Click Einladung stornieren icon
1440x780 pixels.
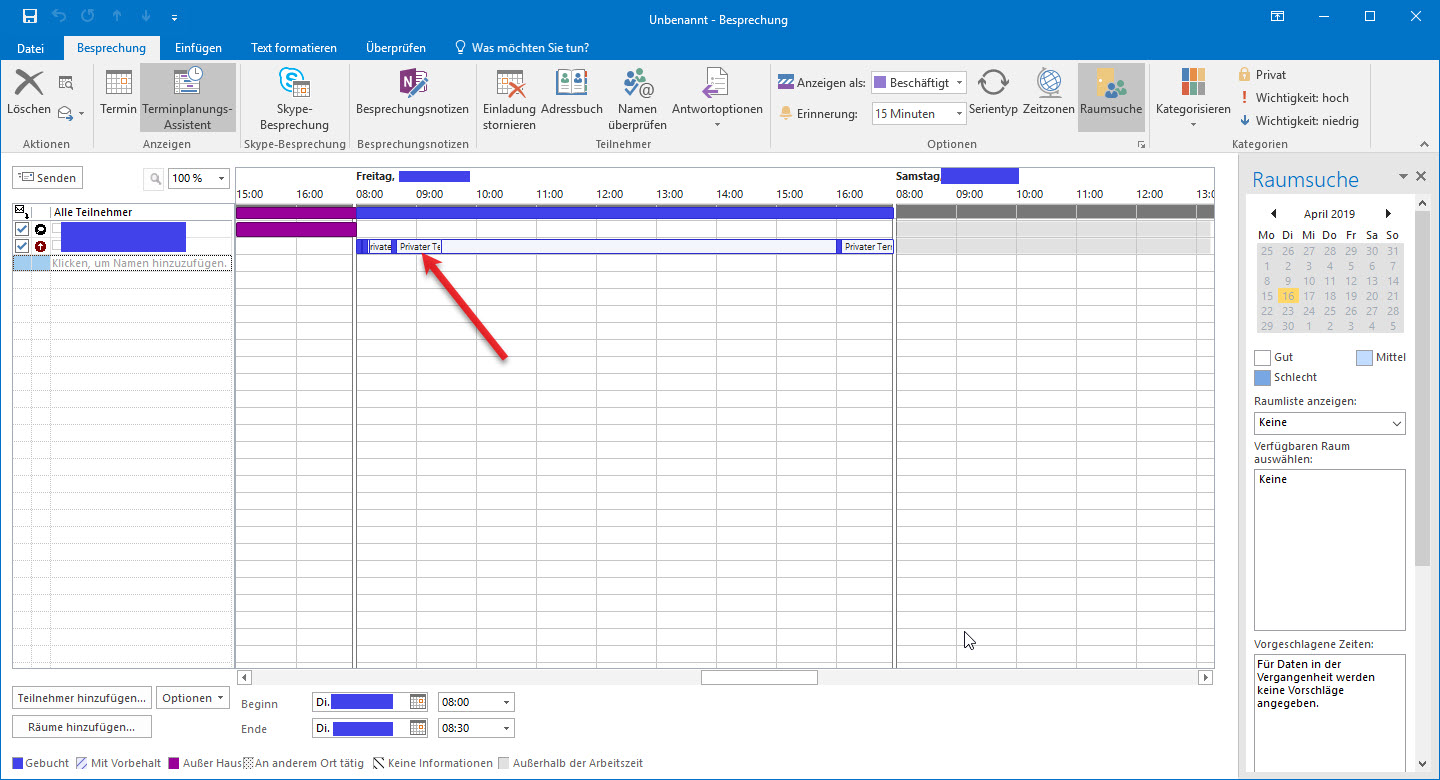point(509,84)
